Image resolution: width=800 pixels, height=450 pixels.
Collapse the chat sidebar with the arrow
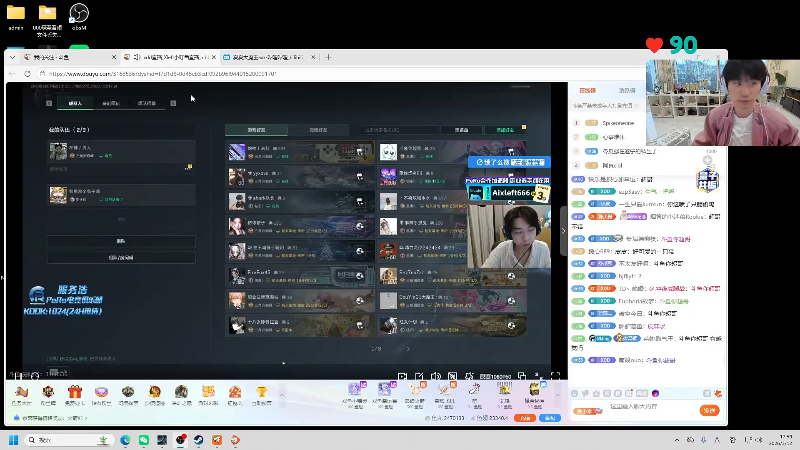tap(563, 231)
